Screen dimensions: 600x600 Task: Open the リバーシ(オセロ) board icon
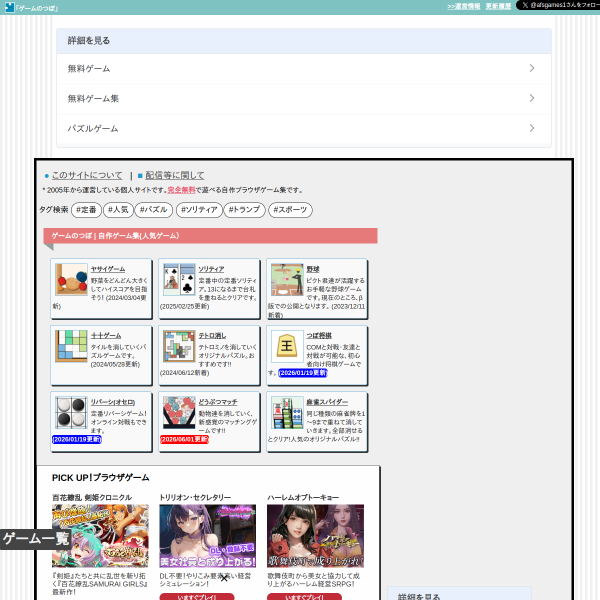point(71,412)
